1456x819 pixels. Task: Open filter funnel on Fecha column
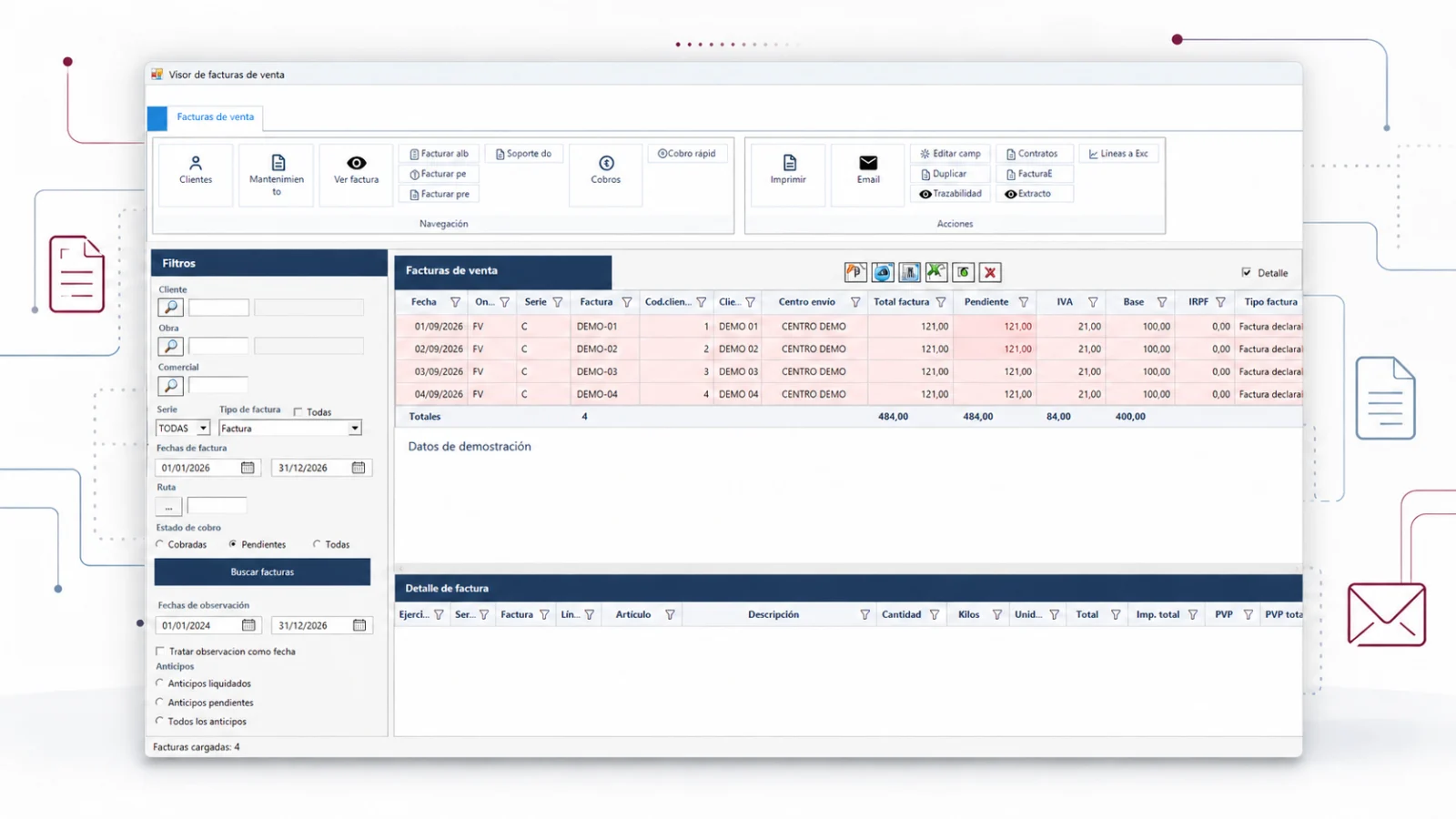455,302
